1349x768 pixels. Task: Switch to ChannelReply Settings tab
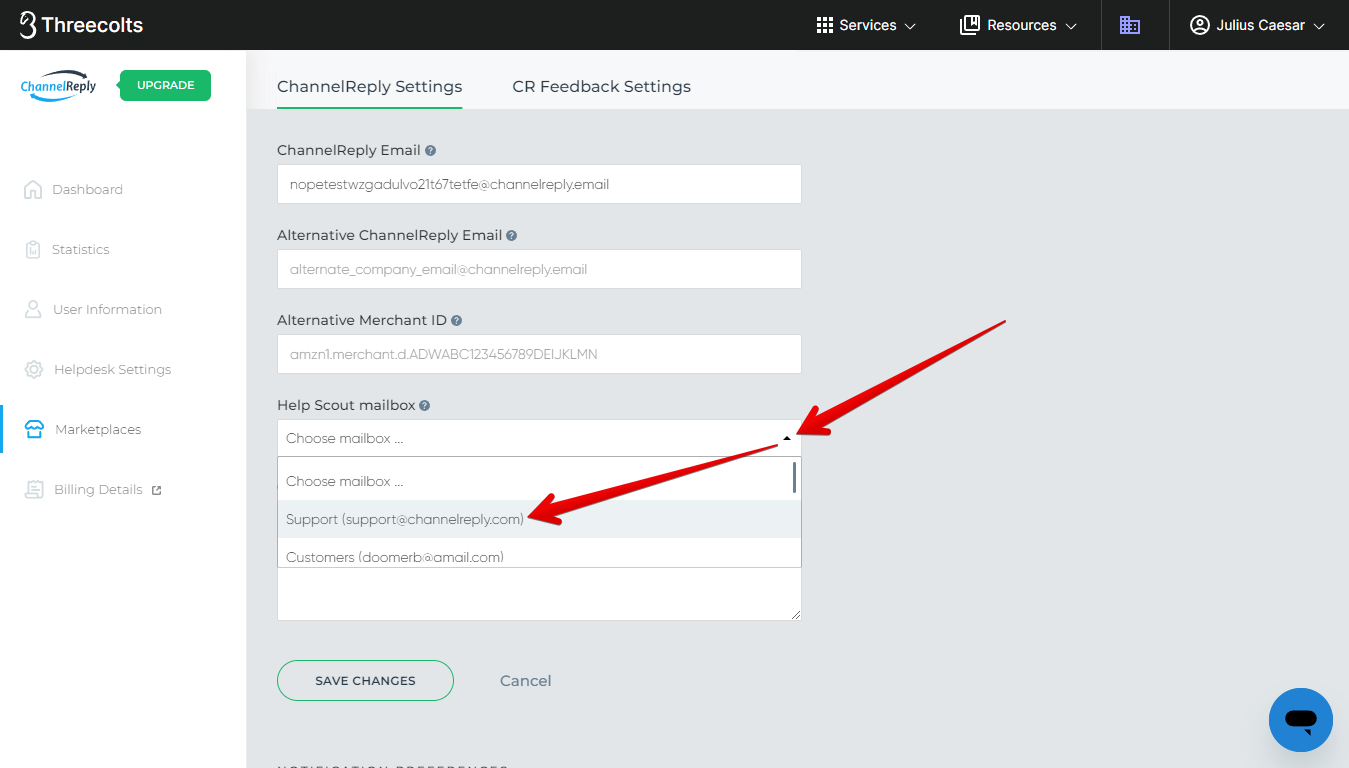[x=369, y=86]
